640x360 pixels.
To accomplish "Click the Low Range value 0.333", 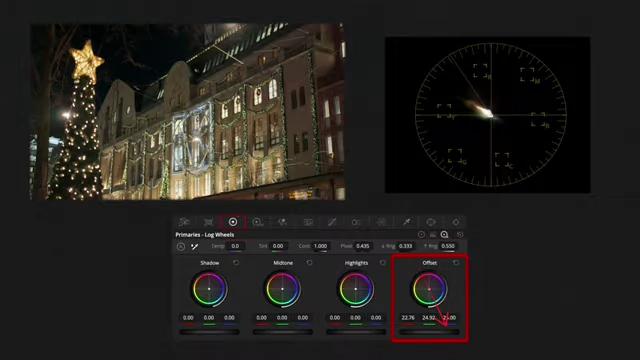I will tap(405, 246).
